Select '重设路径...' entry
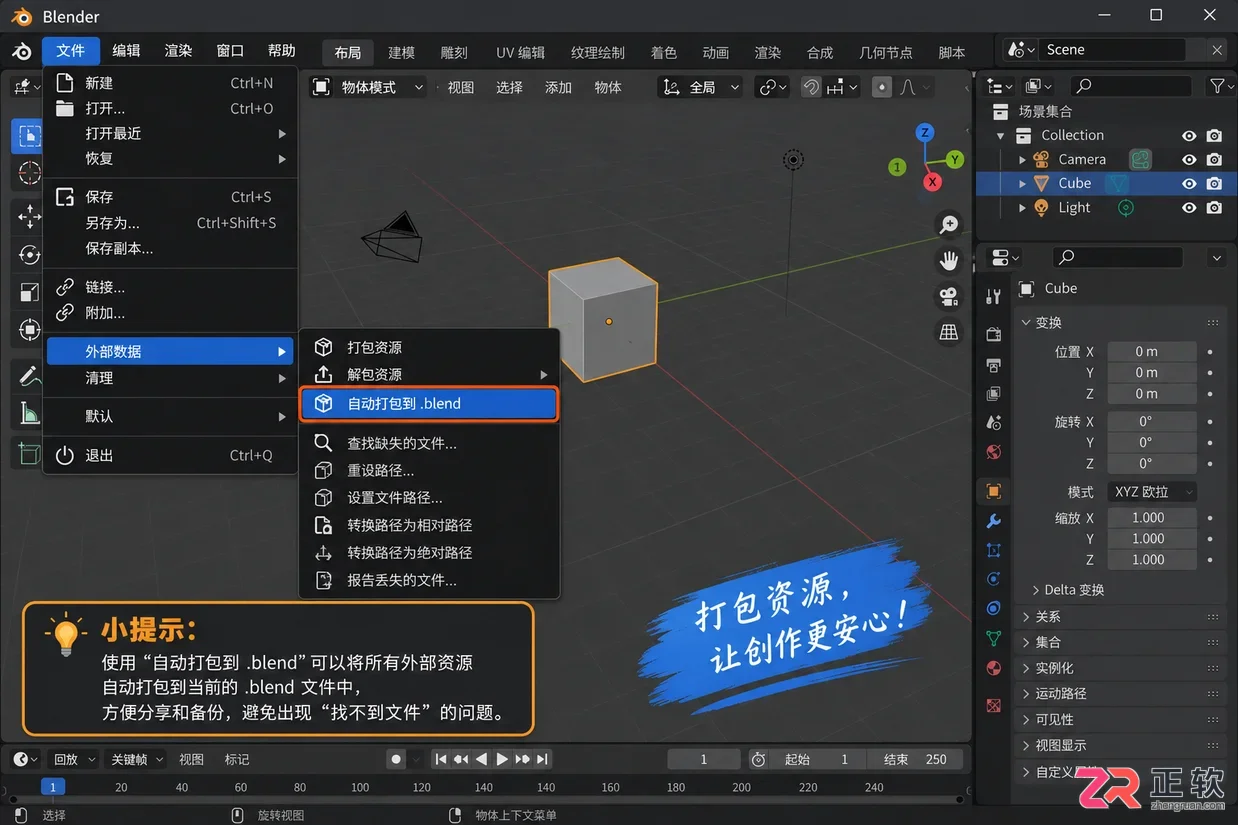The image size is (1238, 825). coord(428,470)
